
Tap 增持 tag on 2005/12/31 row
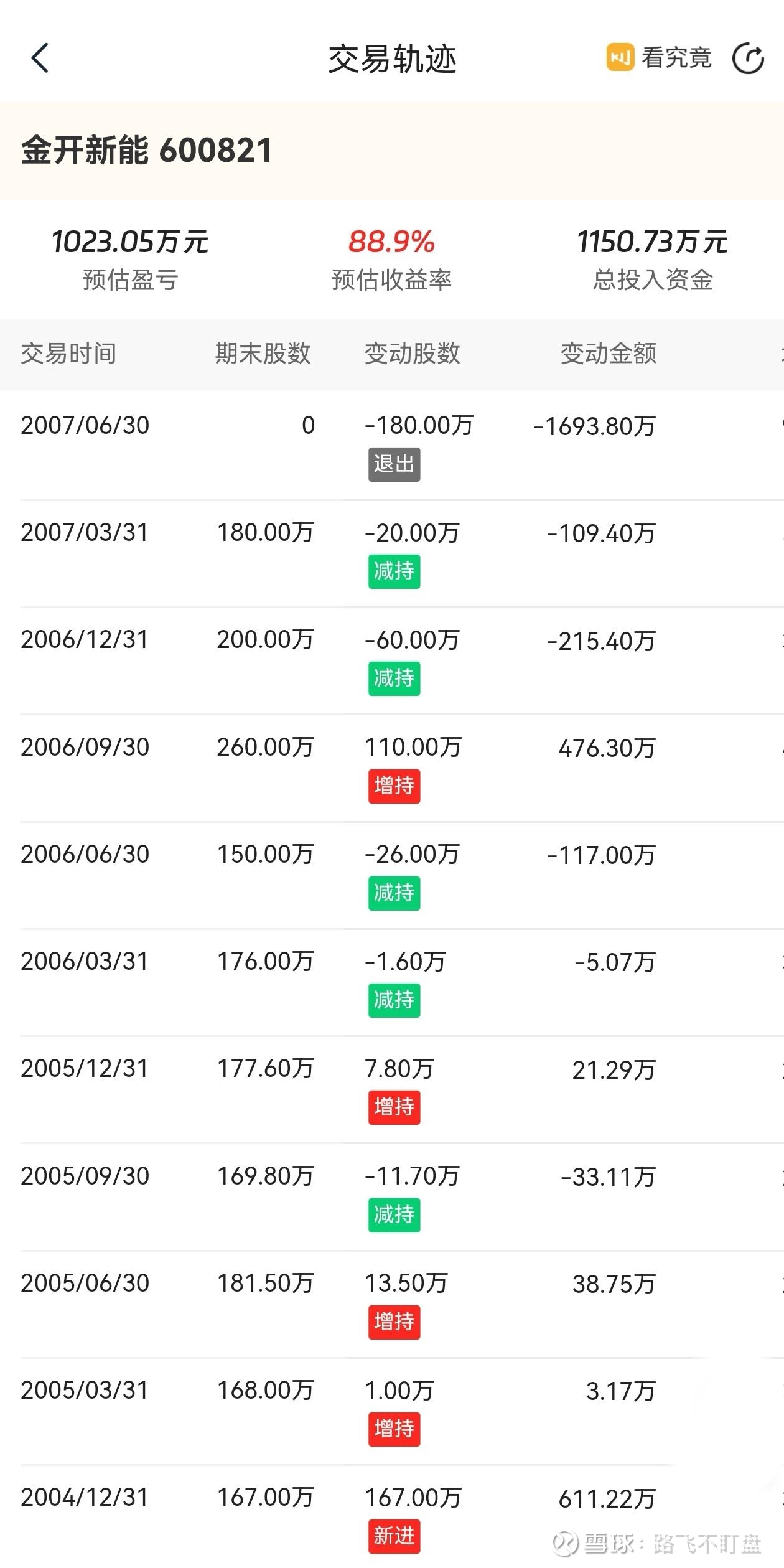click(394, 1107)
